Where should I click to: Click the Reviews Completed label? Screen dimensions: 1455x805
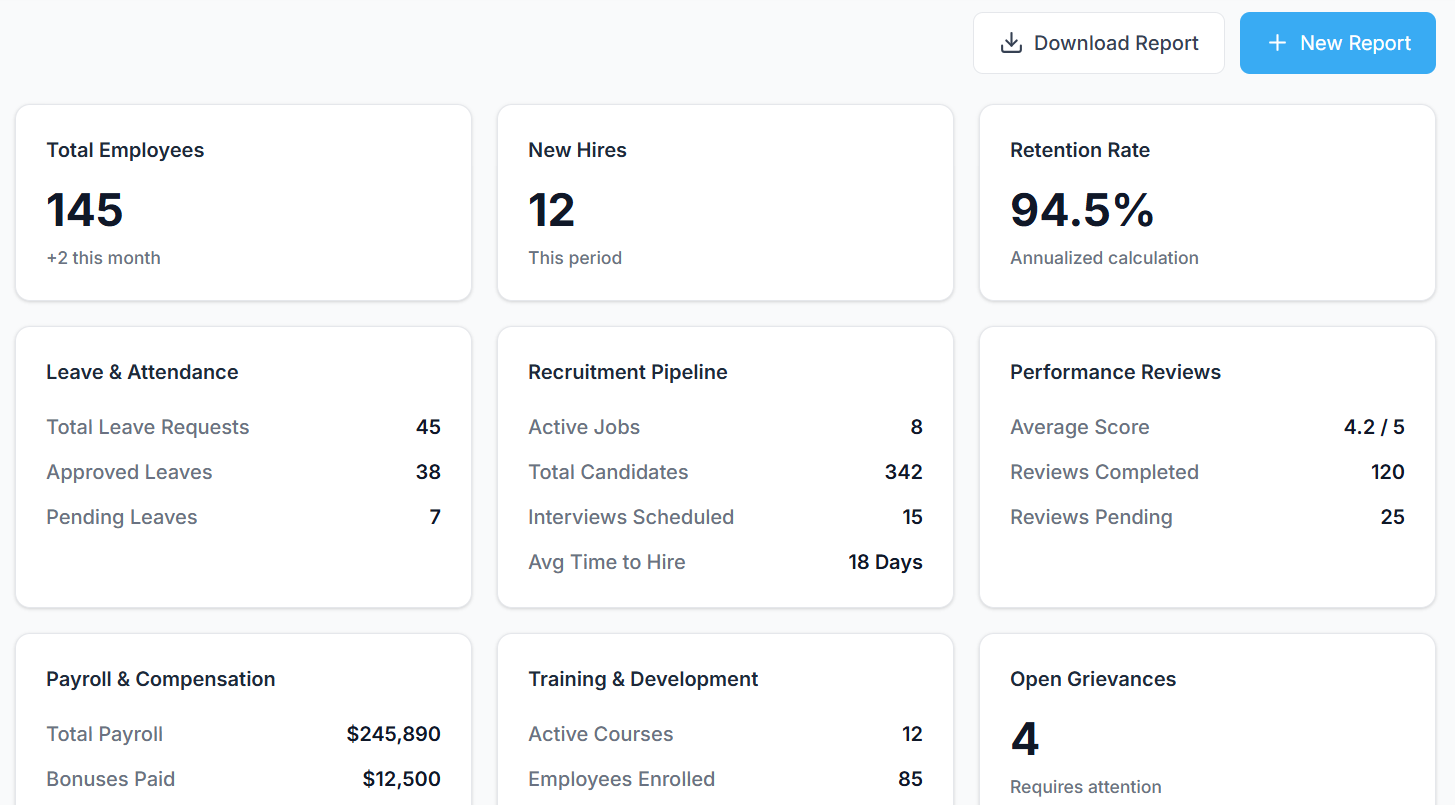pyautogui.click(x=1104, y=472)
